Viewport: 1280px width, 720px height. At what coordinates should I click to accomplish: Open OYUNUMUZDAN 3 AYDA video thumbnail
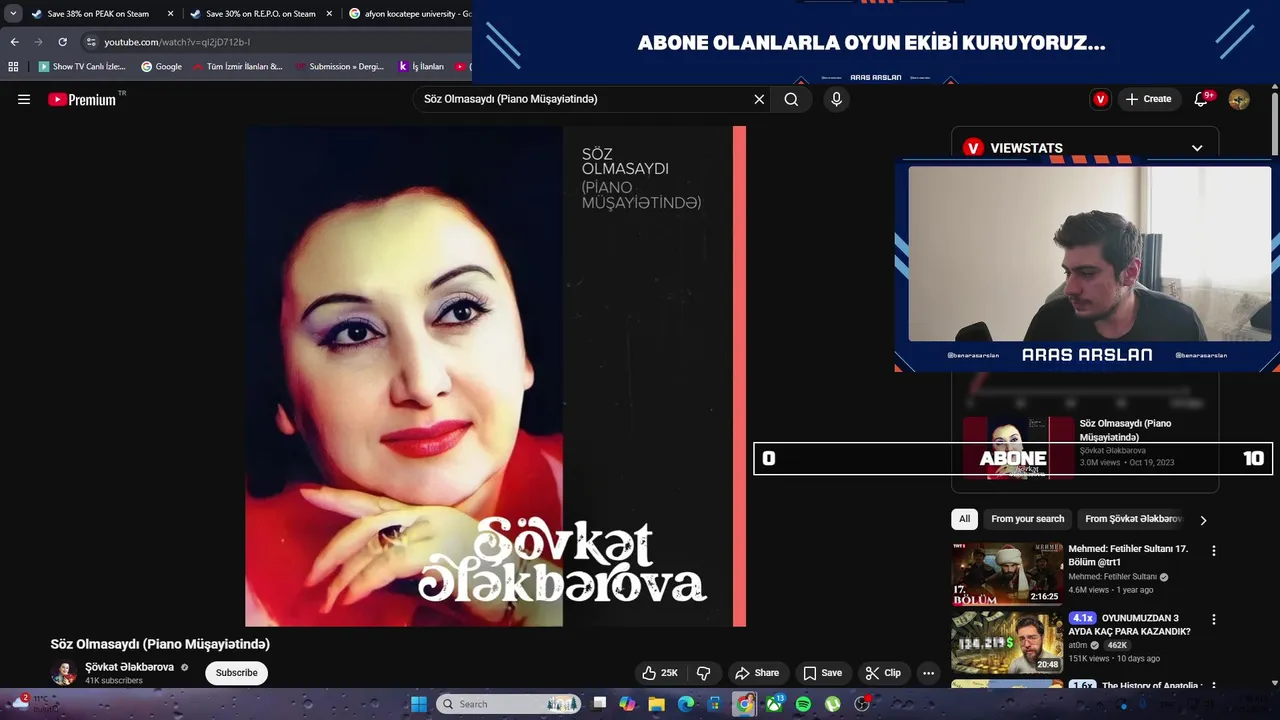tap(1006, 642)
